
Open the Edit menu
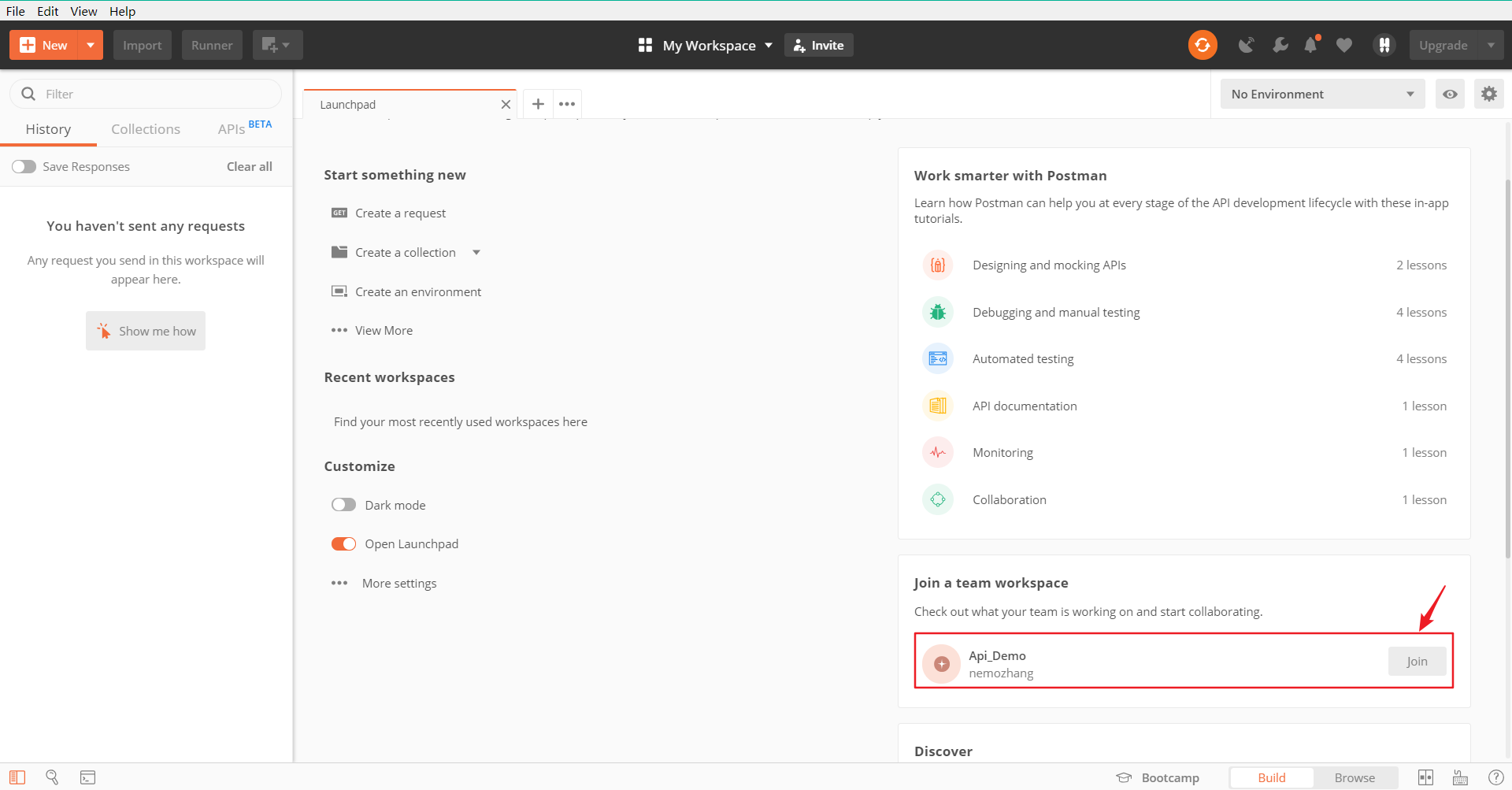[47, 11]
